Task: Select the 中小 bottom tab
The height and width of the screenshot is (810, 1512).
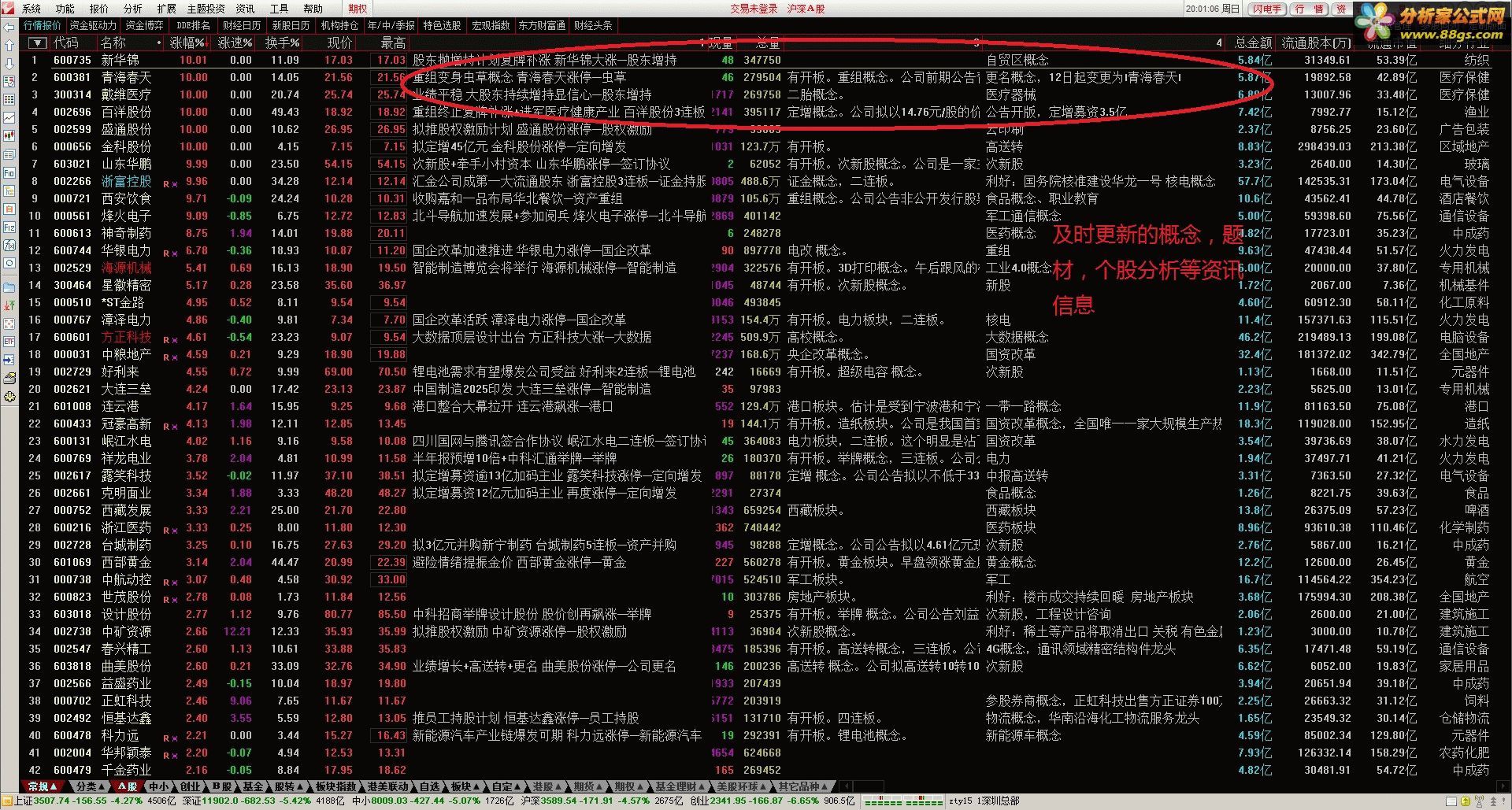Action: click(x=158, y=786)
